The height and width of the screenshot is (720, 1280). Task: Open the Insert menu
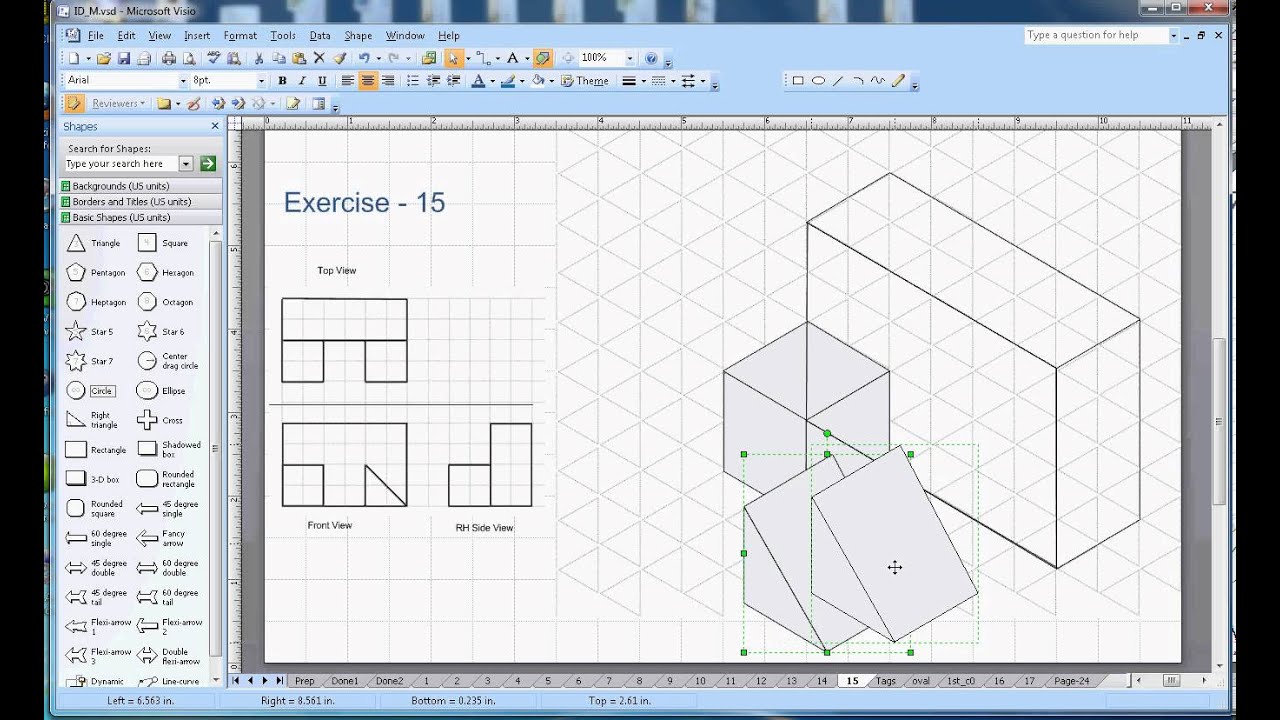pyautogui.click(x=197, y=35)
